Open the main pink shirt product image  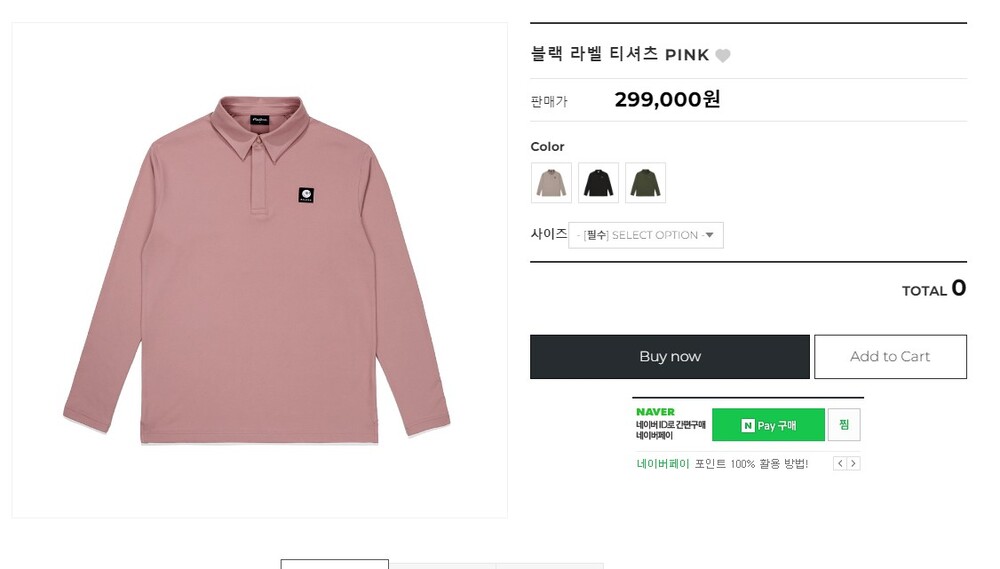(258, 270)
